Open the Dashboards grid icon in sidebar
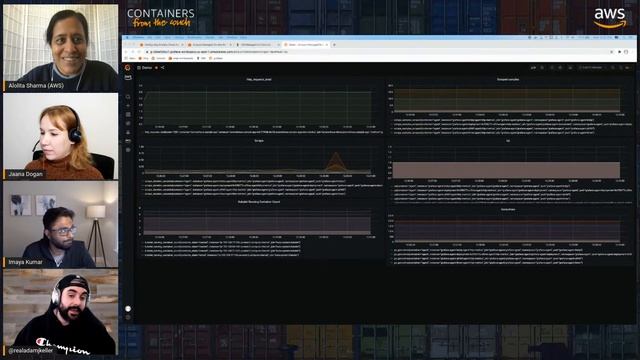The image size is (640, 360). (128, 115)
